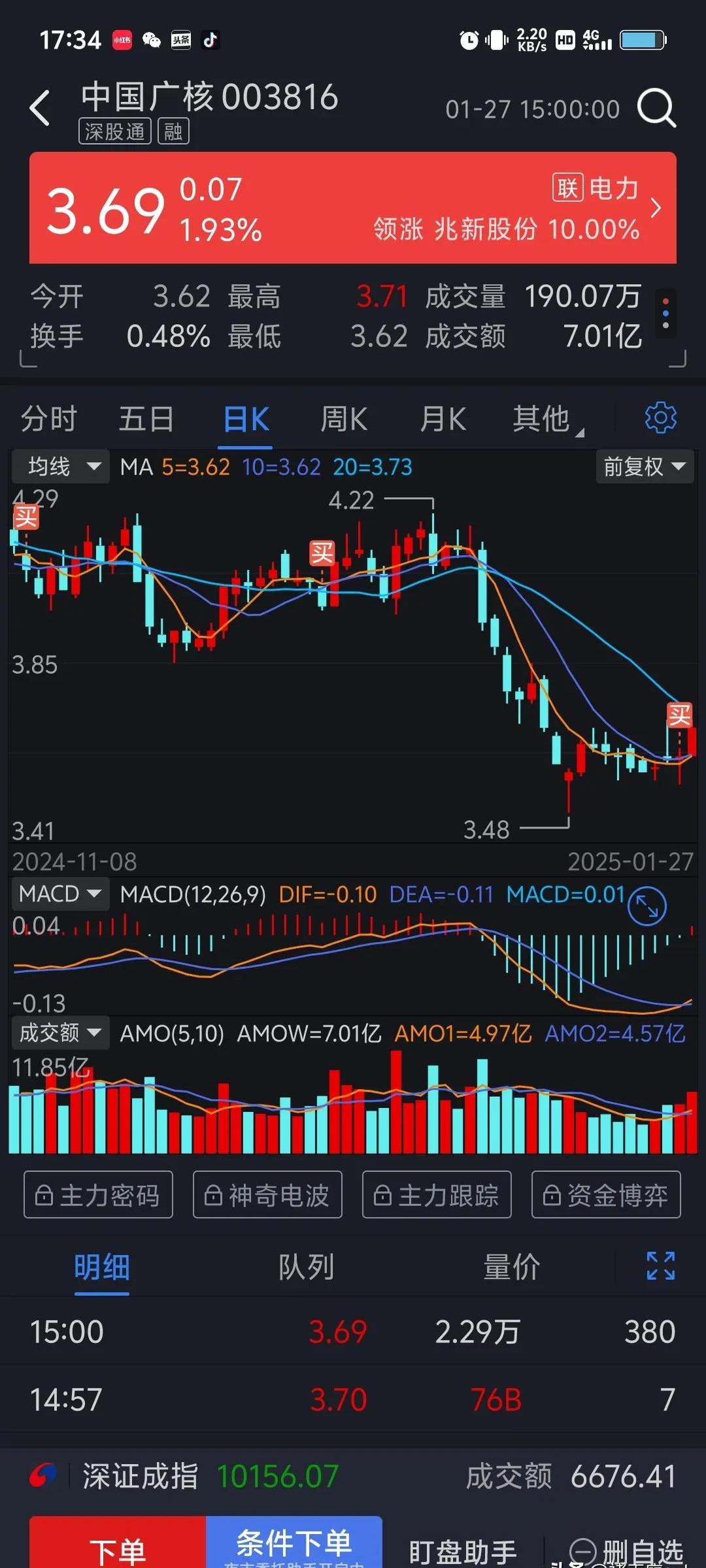Screen dimensions: 706x1568
Task: Tap the 3.48 low price label
Action: click(486, 830)
